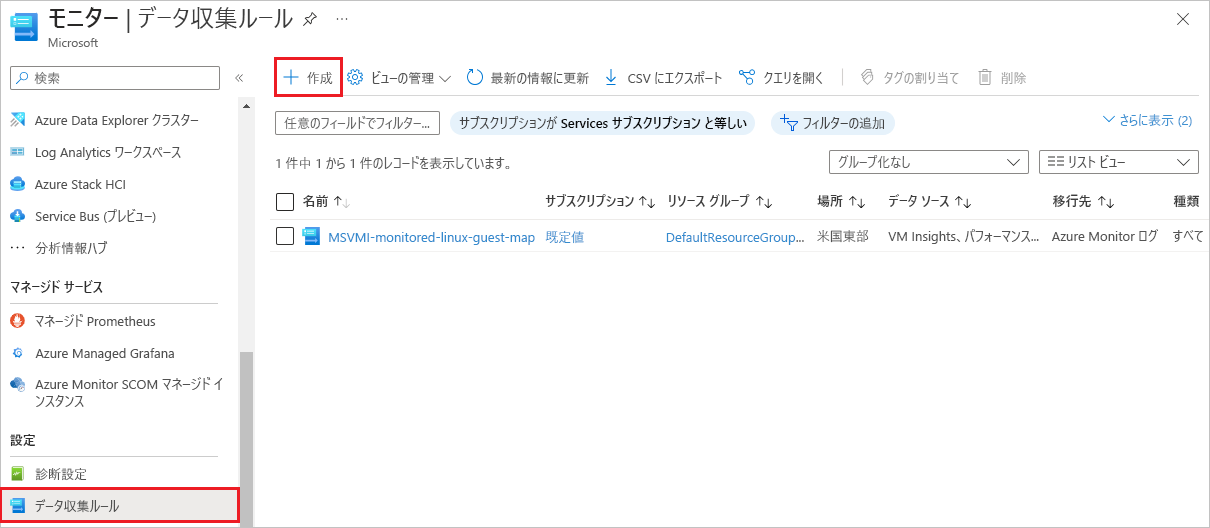Open the ellipsis more options in header
Screen dimensions: 1210x528
(x=343, y=19)
